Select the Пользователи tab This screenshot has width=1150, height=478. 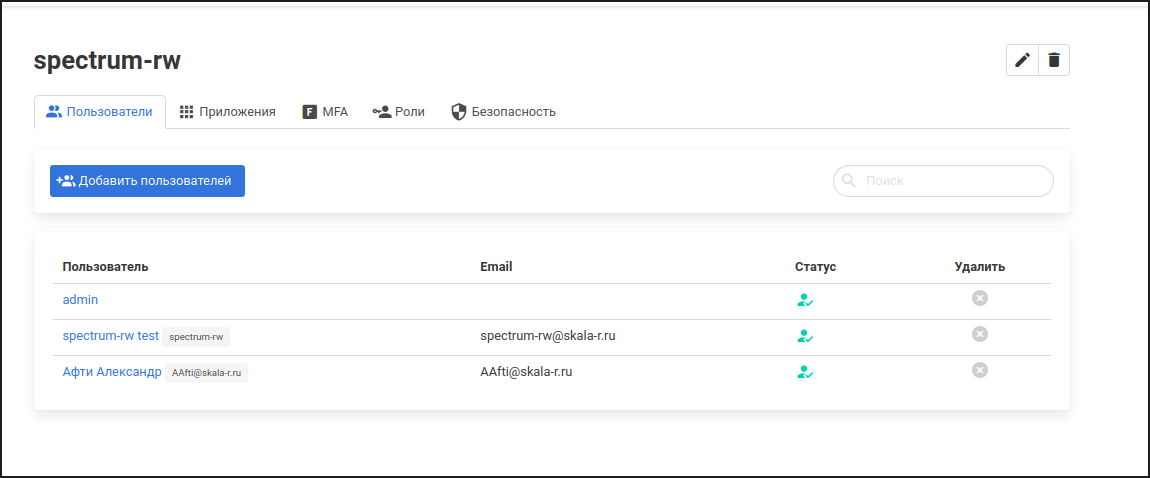coord(99,112)
